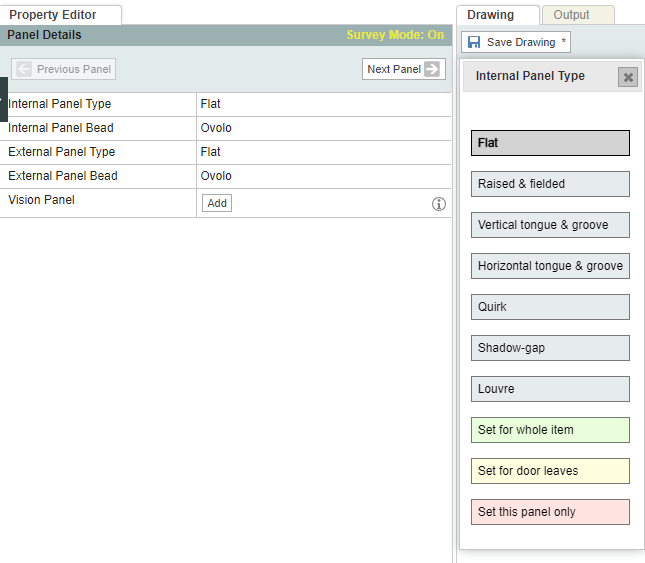Click the Previous Panel arrow icon
Image resolution: width=645 pixels, height=563 pixels.
tap(24, 69)
